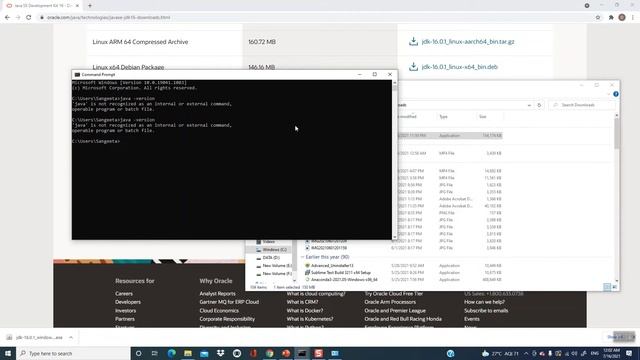
Task: Open New Volume (E:) drive
Action: click(x=274, y=266)
